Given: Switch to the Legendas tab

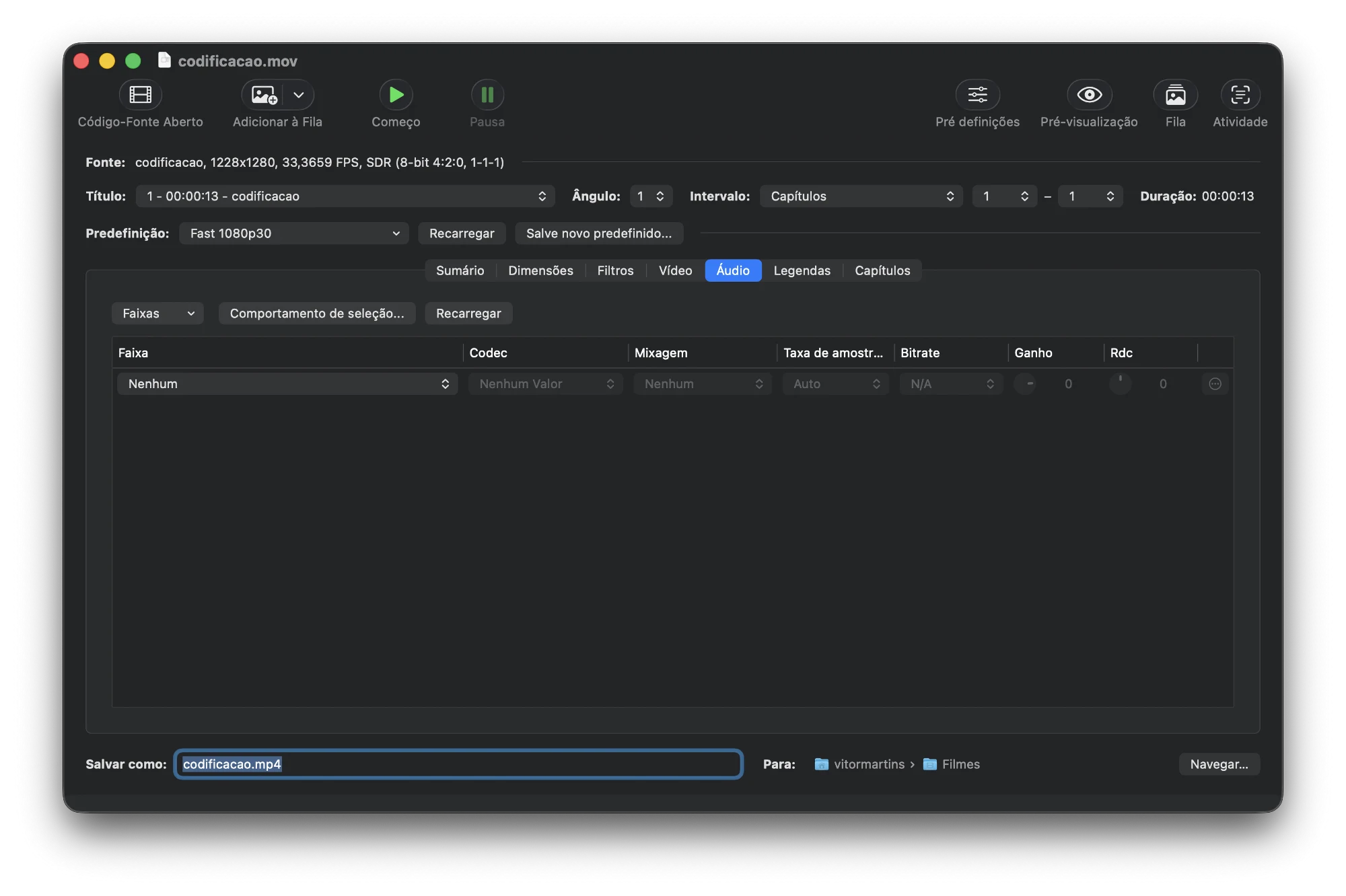Looking at the screenshot, I should point(802,270).
